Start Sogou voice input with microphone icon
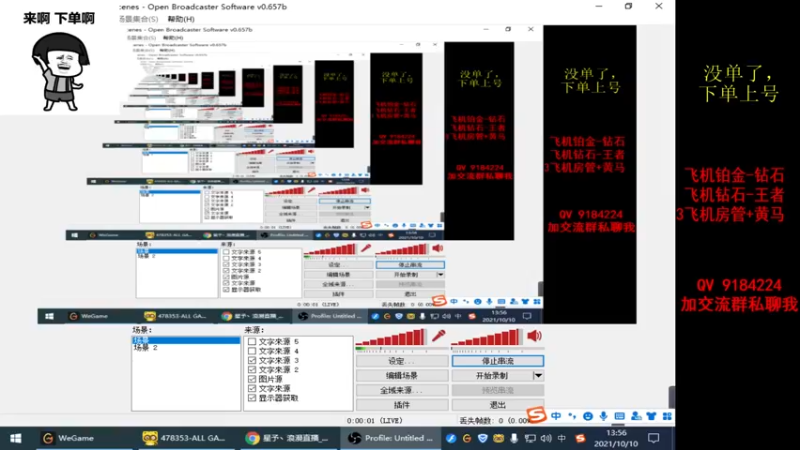 (604, 416)
